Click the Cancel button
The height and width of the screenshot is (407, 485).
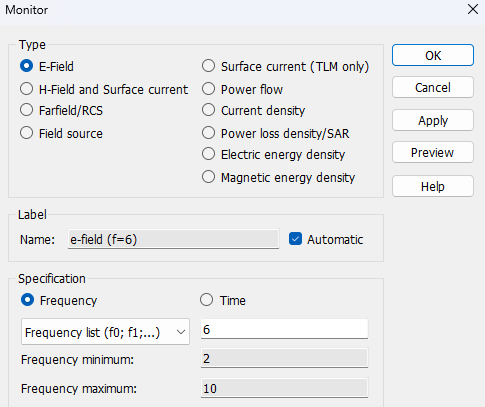433,87
